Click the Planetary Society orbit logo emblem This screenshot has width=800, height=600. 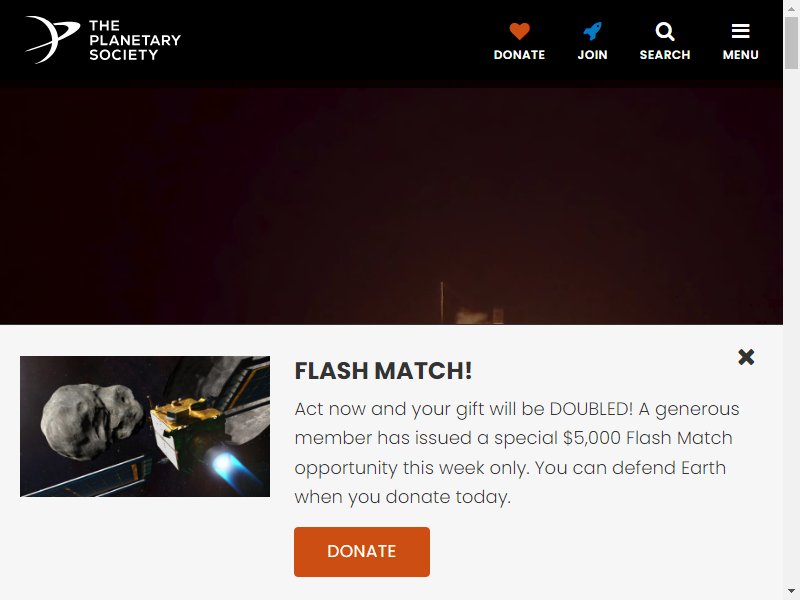point(53,39)
